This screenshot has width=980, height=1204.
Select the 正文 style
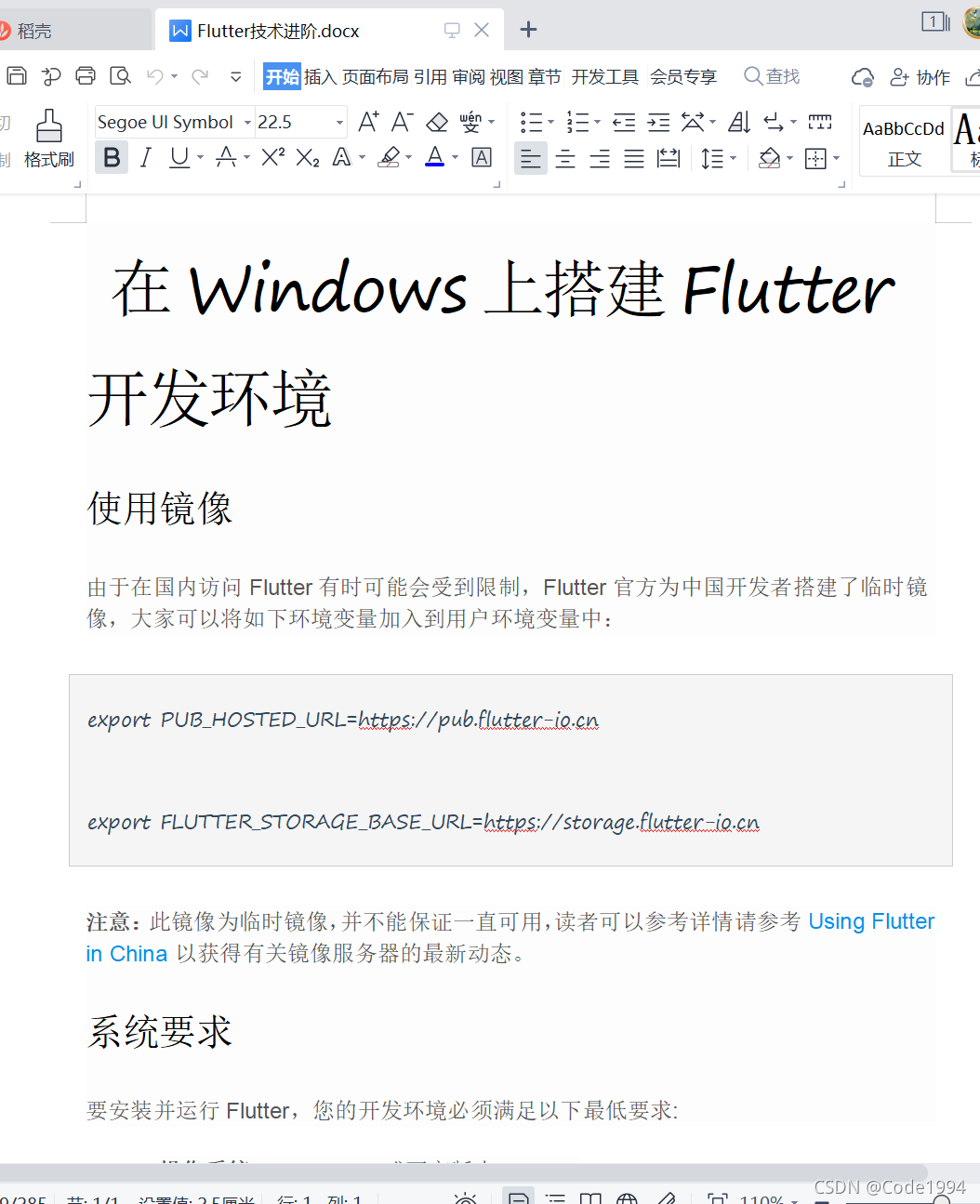(x=904, y=141)
